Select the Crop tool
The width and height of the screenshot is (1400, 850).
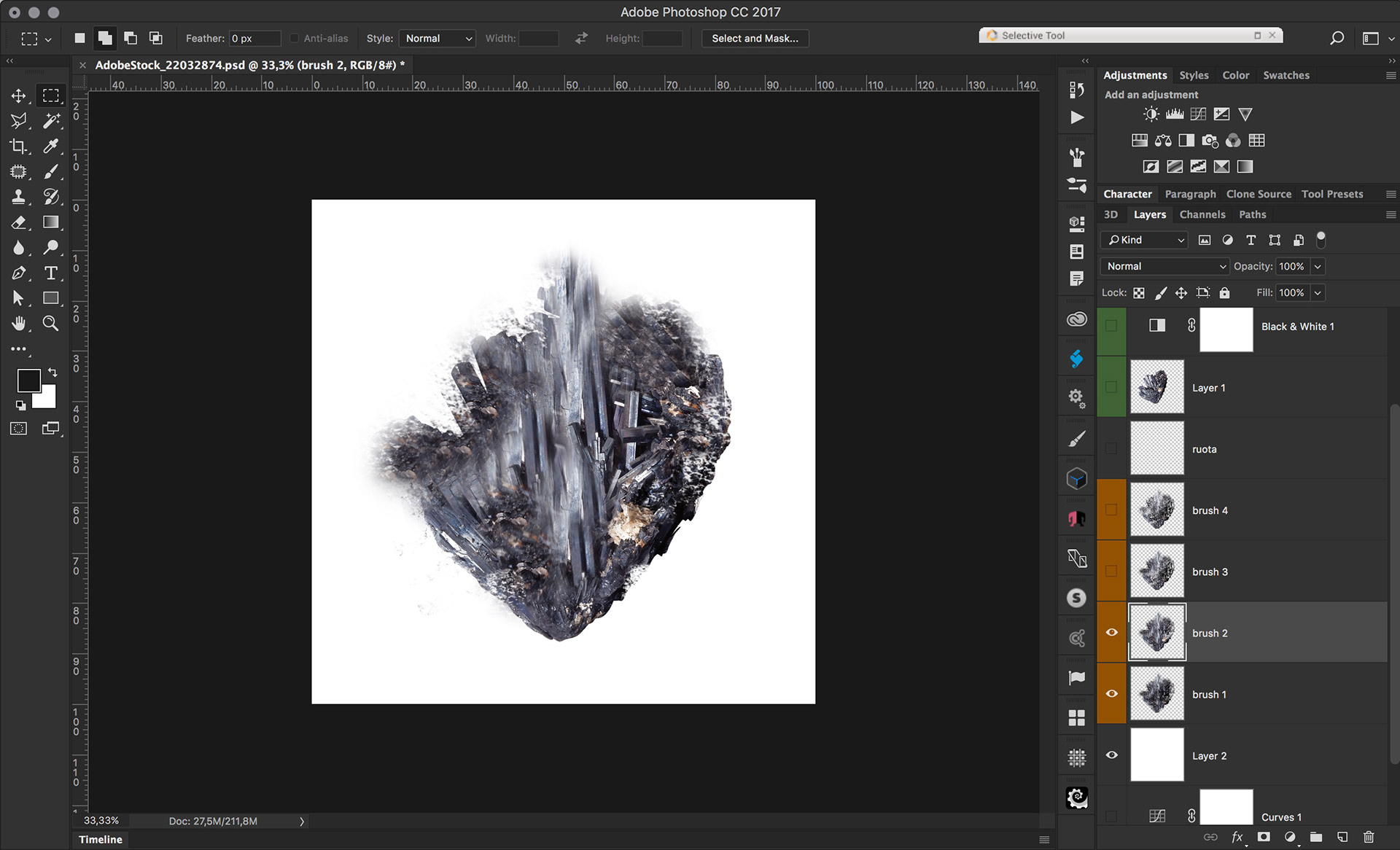coord(18,147)
